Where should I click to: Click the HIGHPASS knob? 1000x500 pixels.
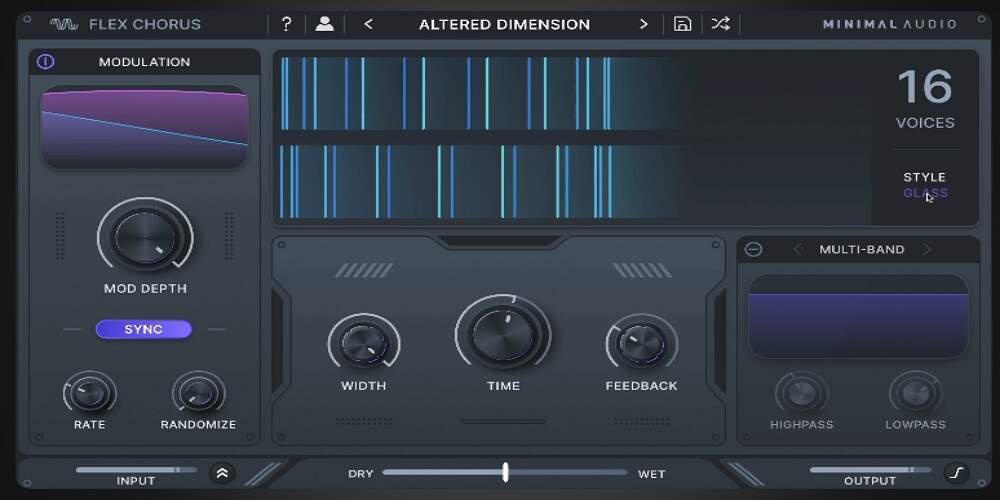click(802, 393)
